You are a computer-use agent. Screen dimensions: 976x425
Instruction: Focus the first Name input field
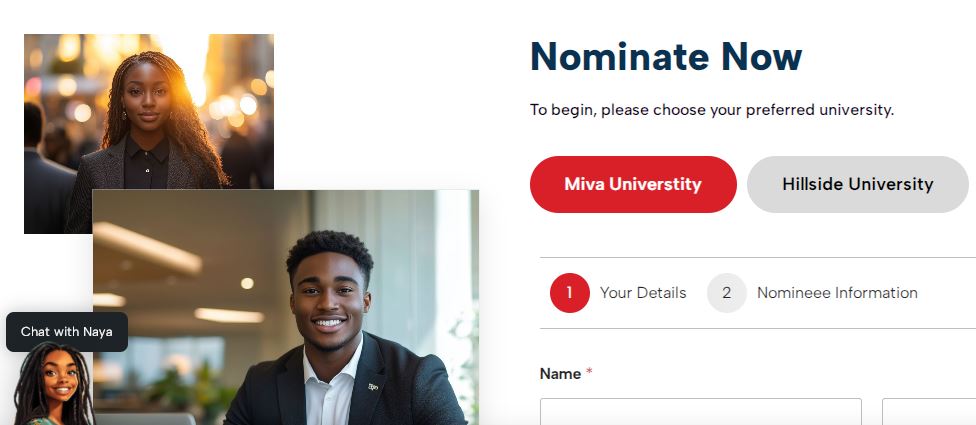[700, 411]
